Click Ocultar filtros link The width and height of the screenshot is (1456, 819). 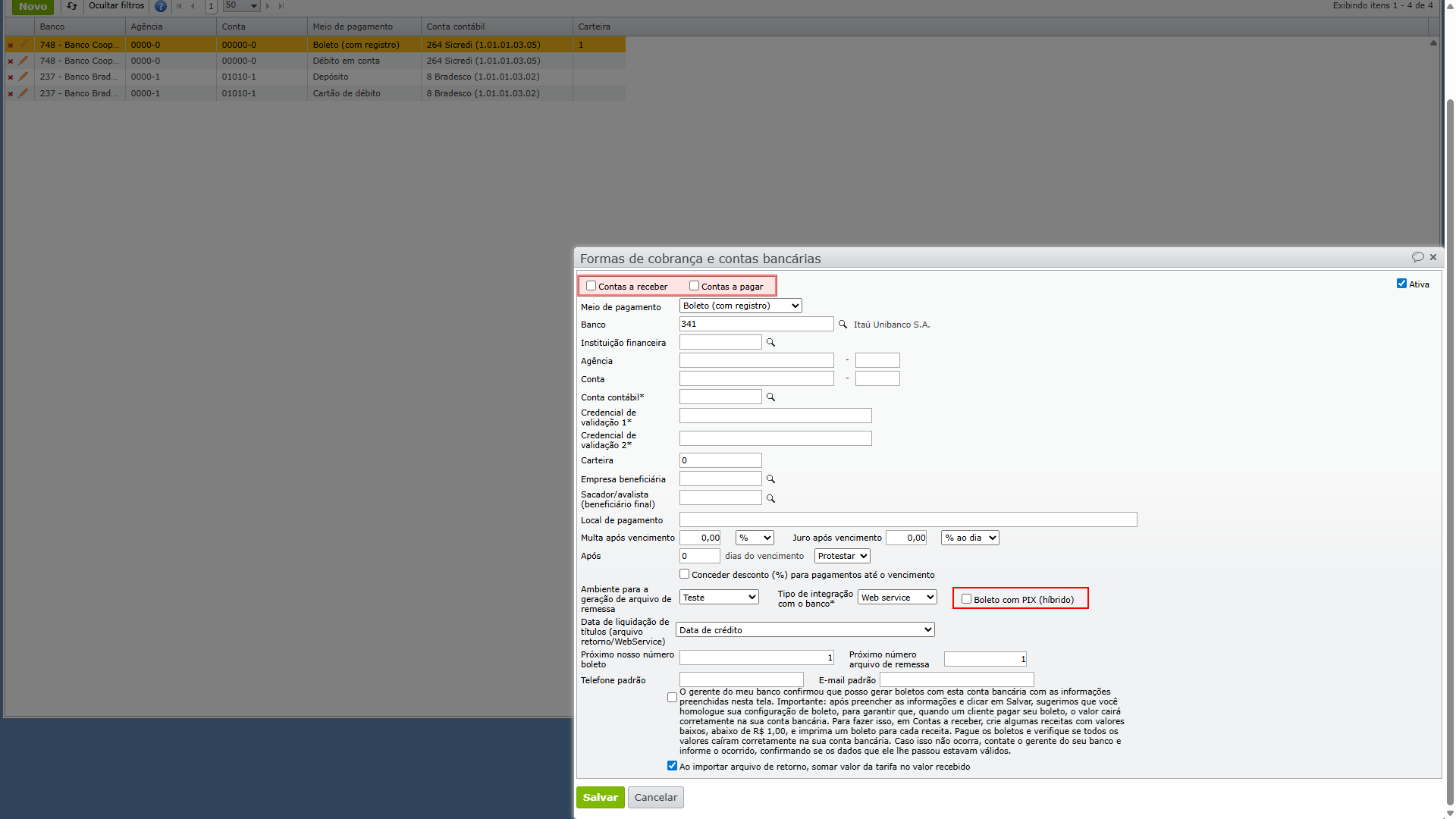(116, 5)
